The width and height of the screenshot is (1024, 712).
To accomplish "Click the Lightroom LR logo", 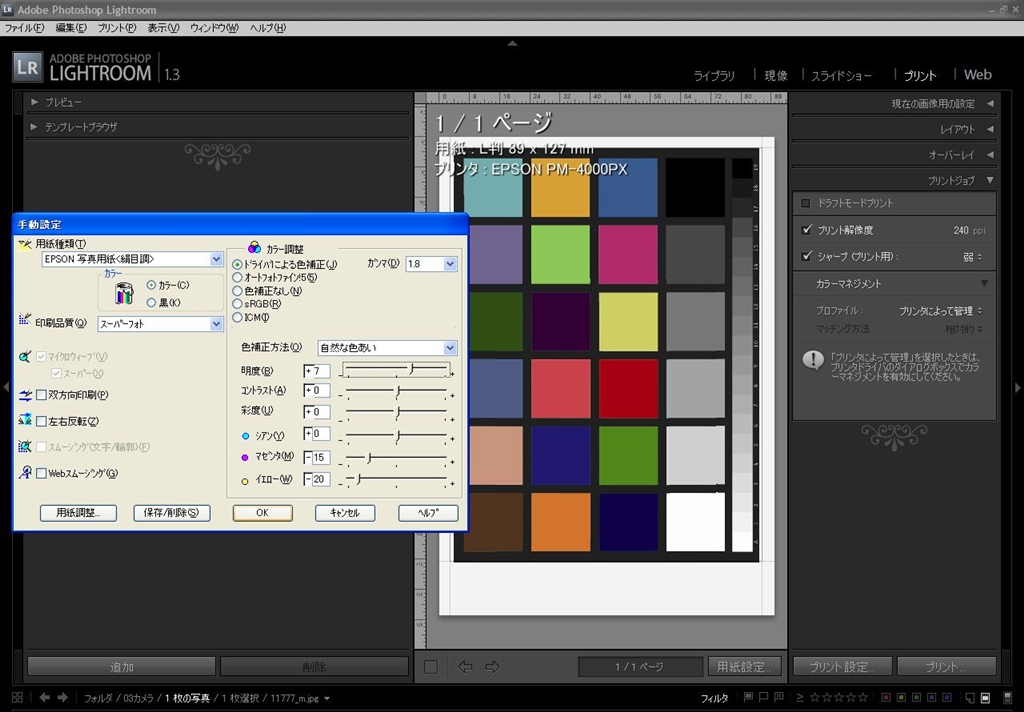I will pos(27,67).
